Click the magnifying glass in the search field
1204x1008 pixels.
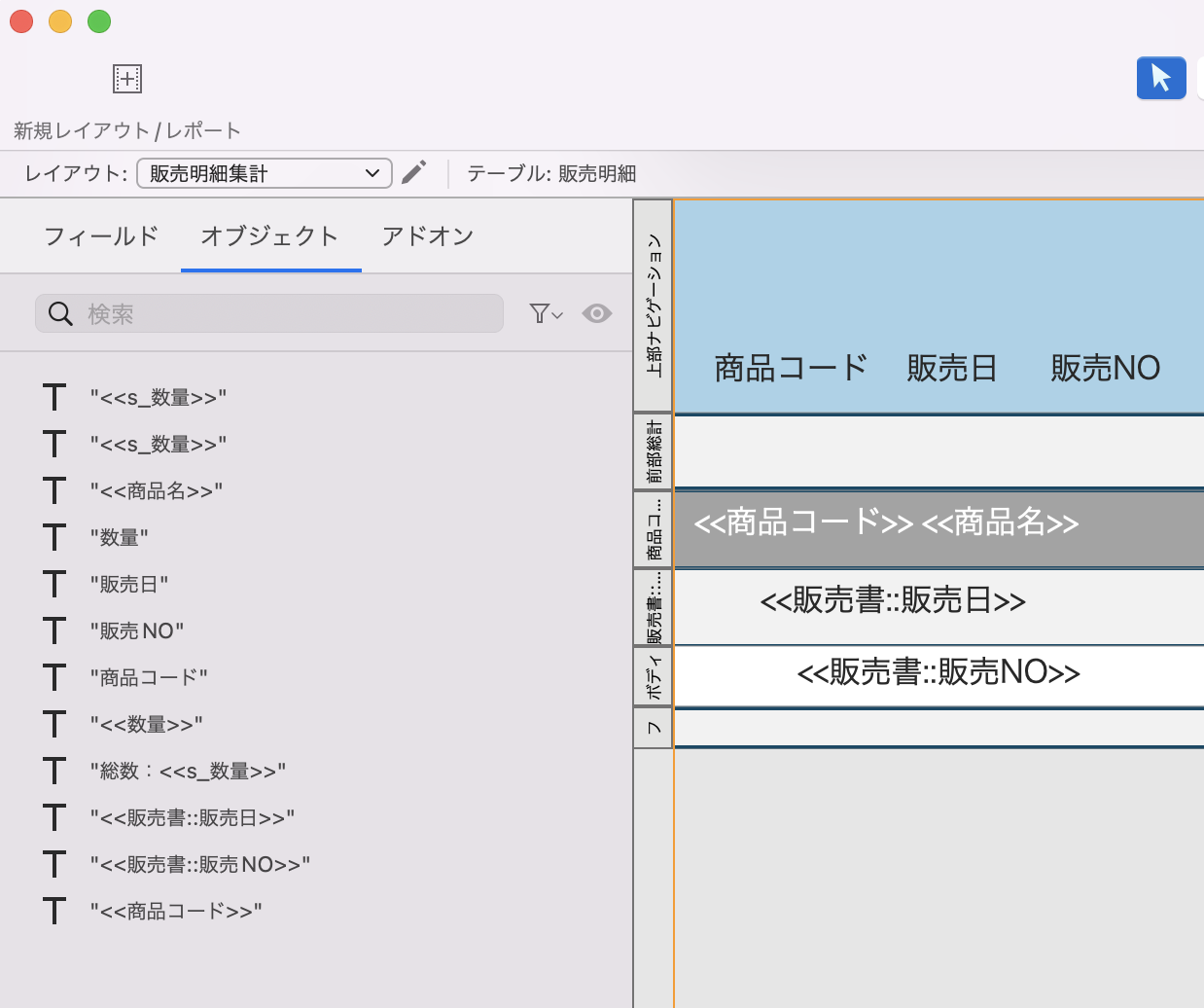point(60,313)
